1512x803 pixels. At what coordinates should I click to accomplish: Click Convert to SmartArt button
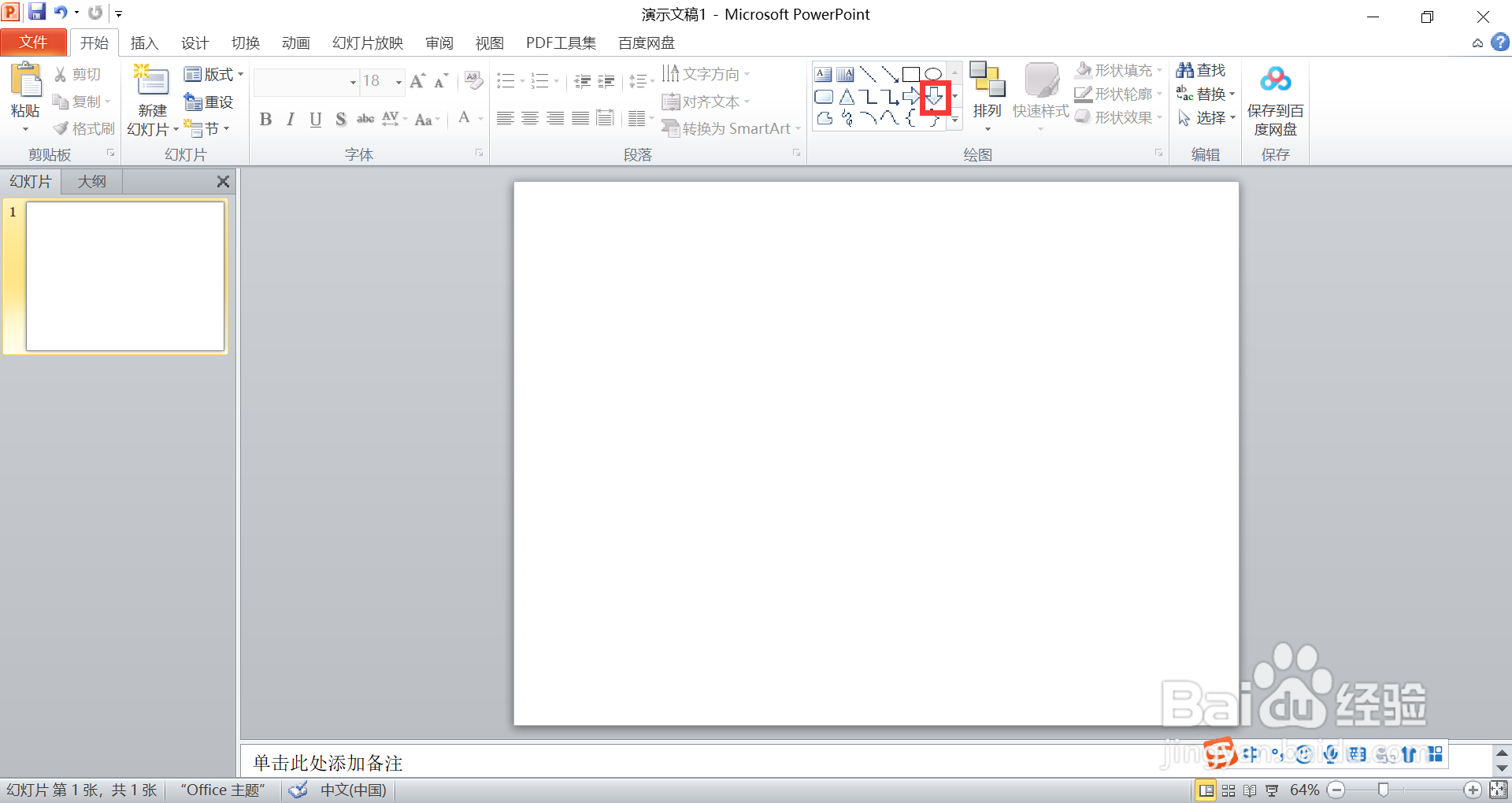click(731, 128)
